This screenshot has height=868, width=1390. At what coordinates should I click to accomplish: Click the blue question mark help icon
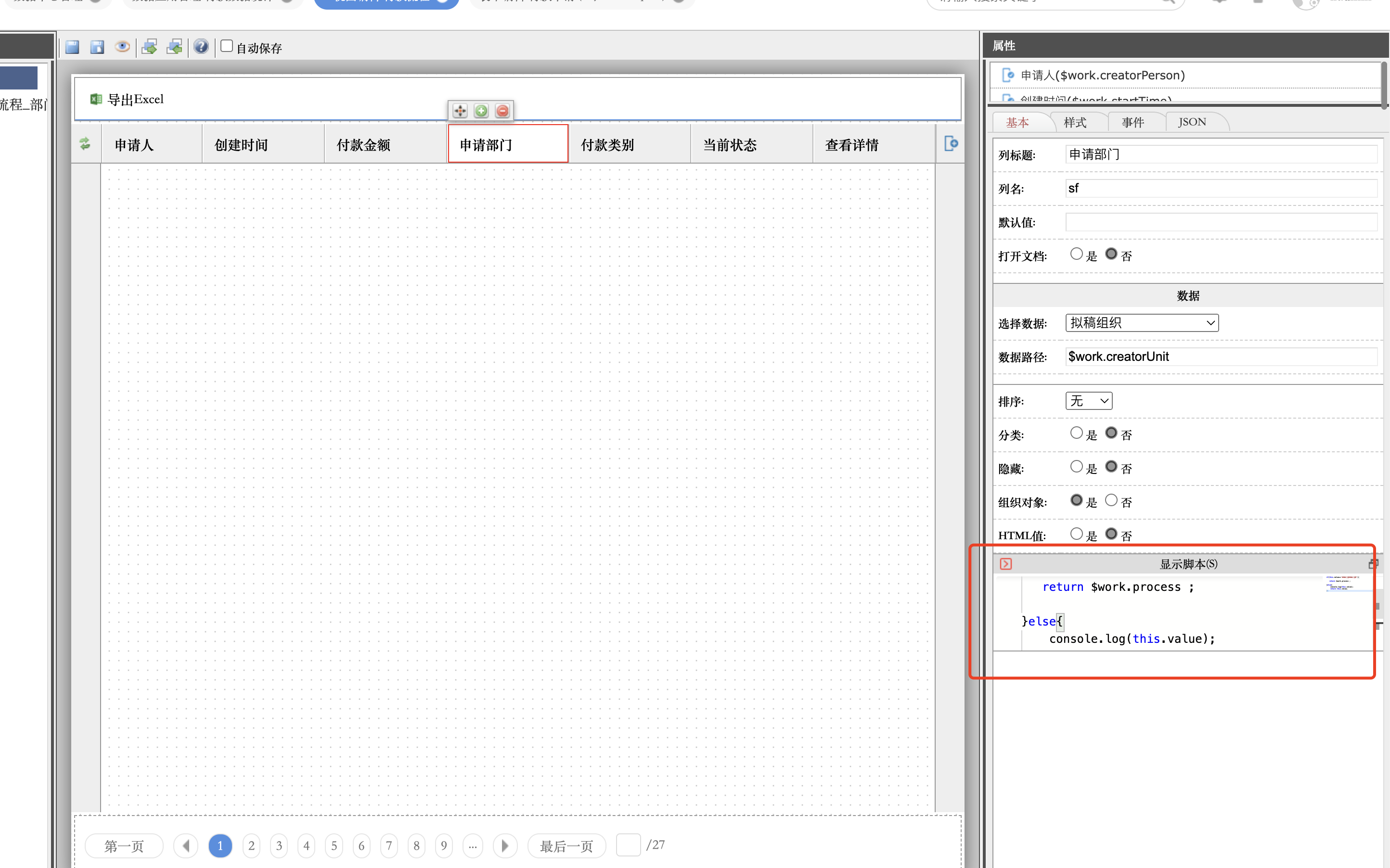coord(200,47)
